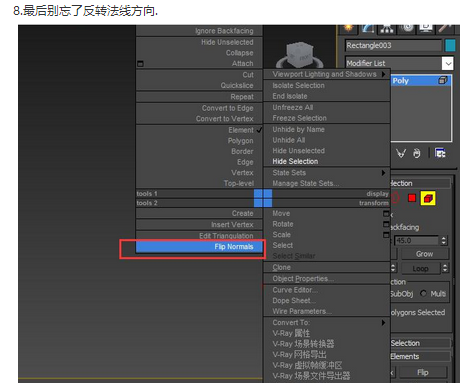Open the Utilities hammer panel tab
Image resolution: width=466 pixels, height=383 pixels.
[445, 28]
